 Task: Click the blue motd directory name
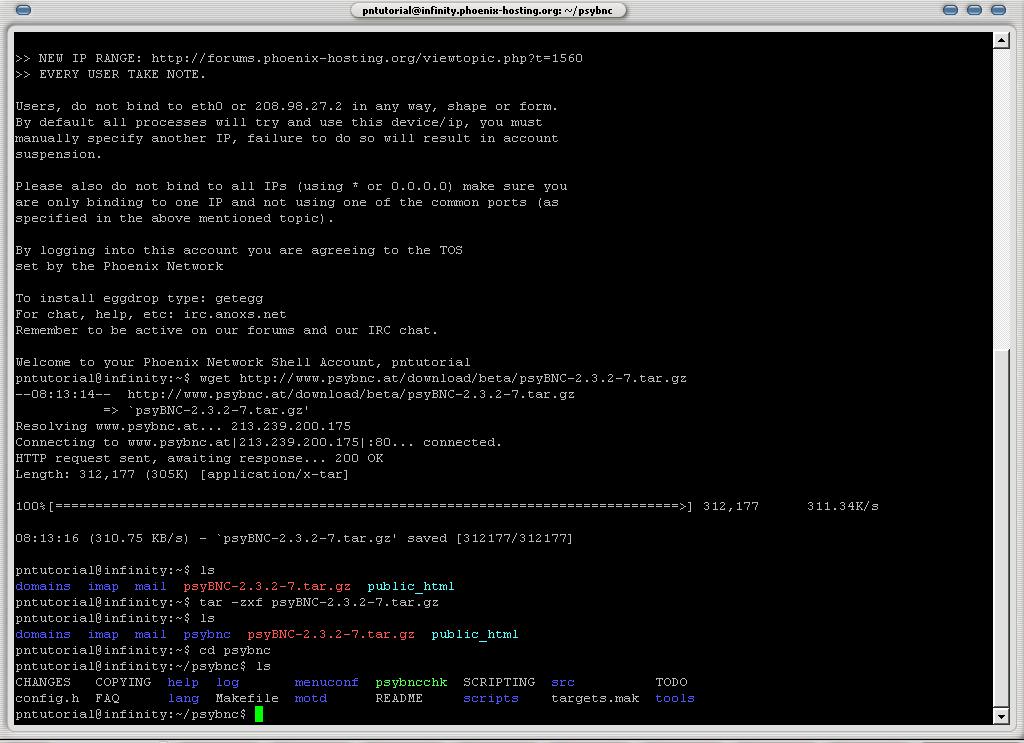311,699
